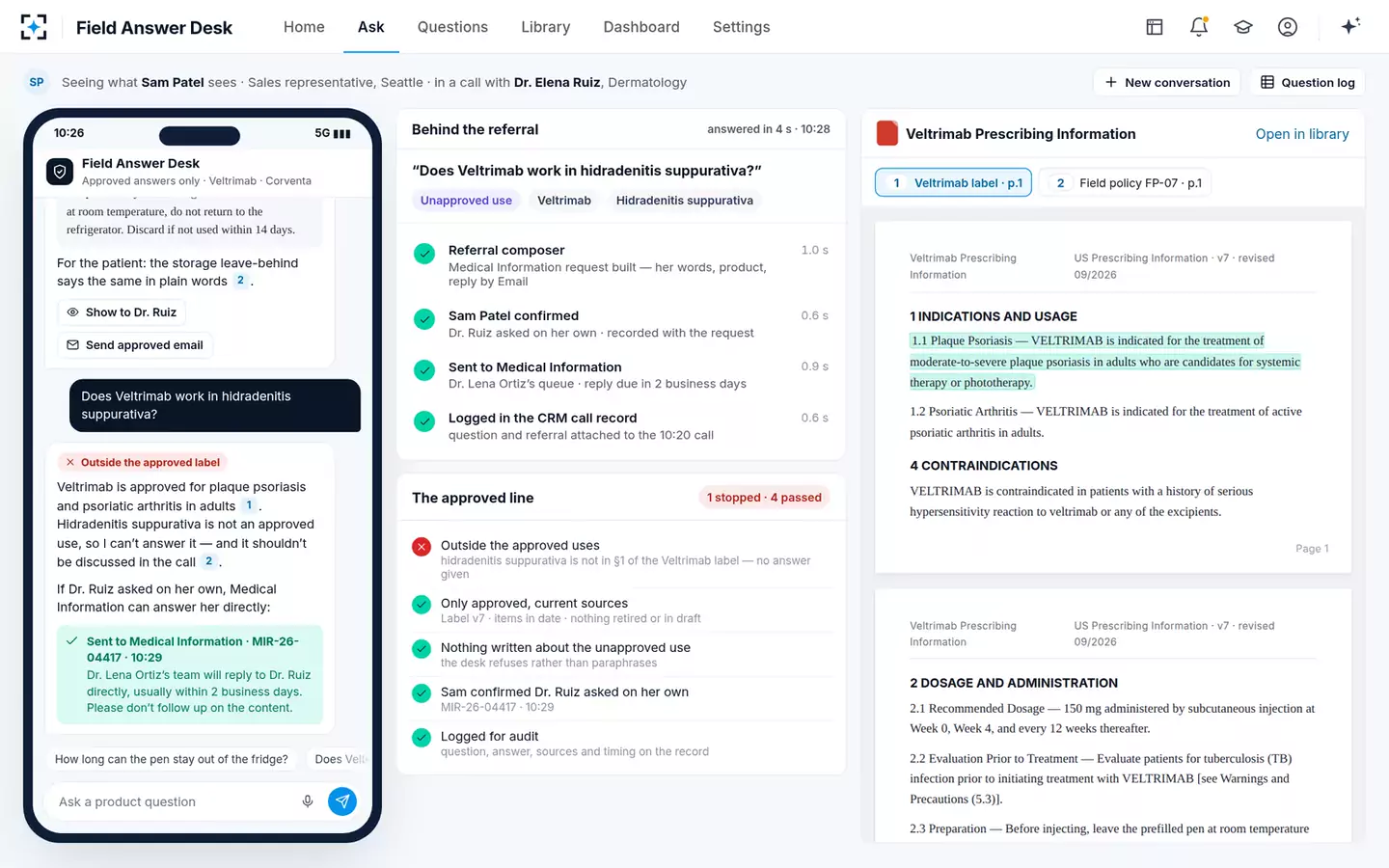Send the product question with arrow button

[x=342, y=801]
